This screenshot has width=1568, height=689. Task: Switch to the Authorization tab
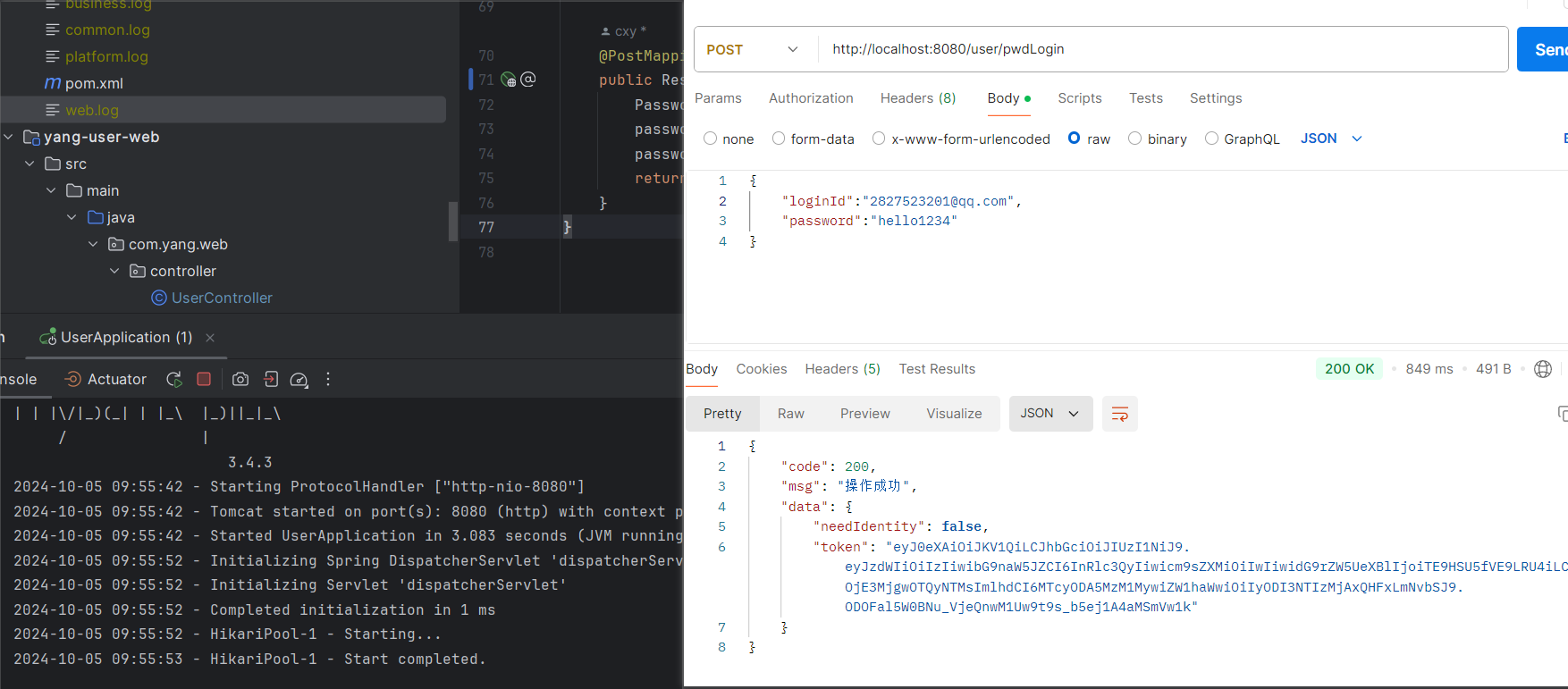pos(810,98)
